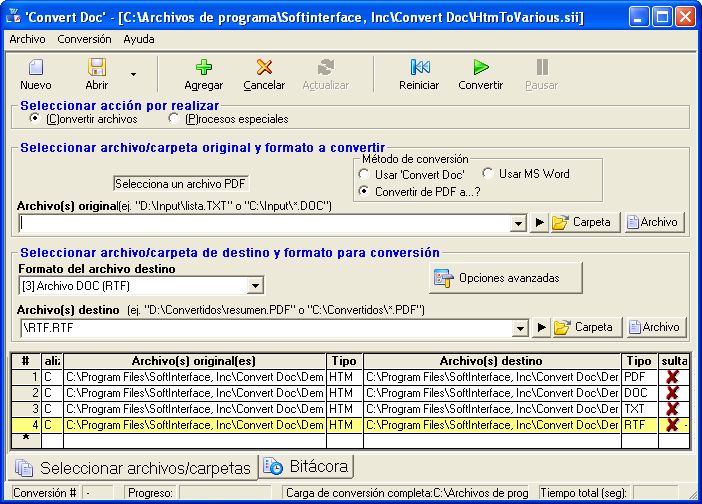Screen dimensions: 702x504
Task: Select row header number 1 in the table
Action: (x=26, y=377)
